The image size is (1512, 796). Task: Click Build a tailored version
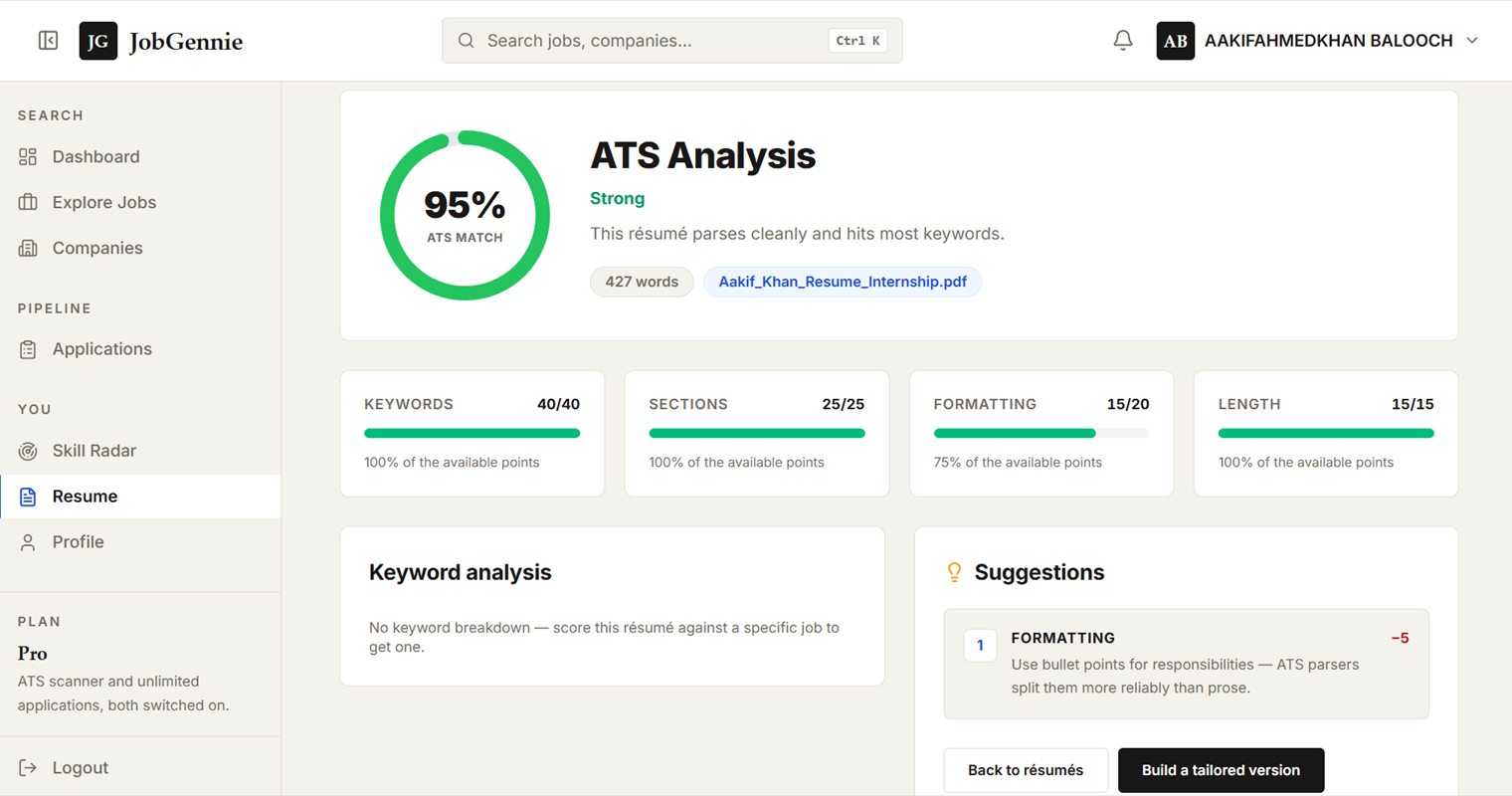point(1221,770)
